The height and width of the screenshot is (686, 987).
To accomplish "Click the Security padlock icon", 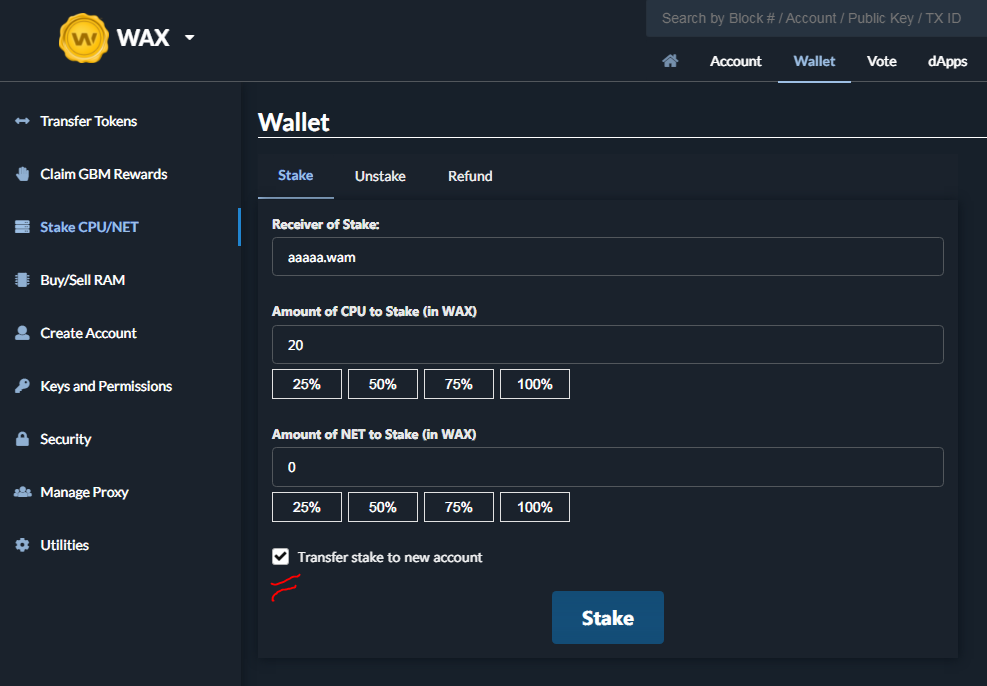I will coord(23,439).
